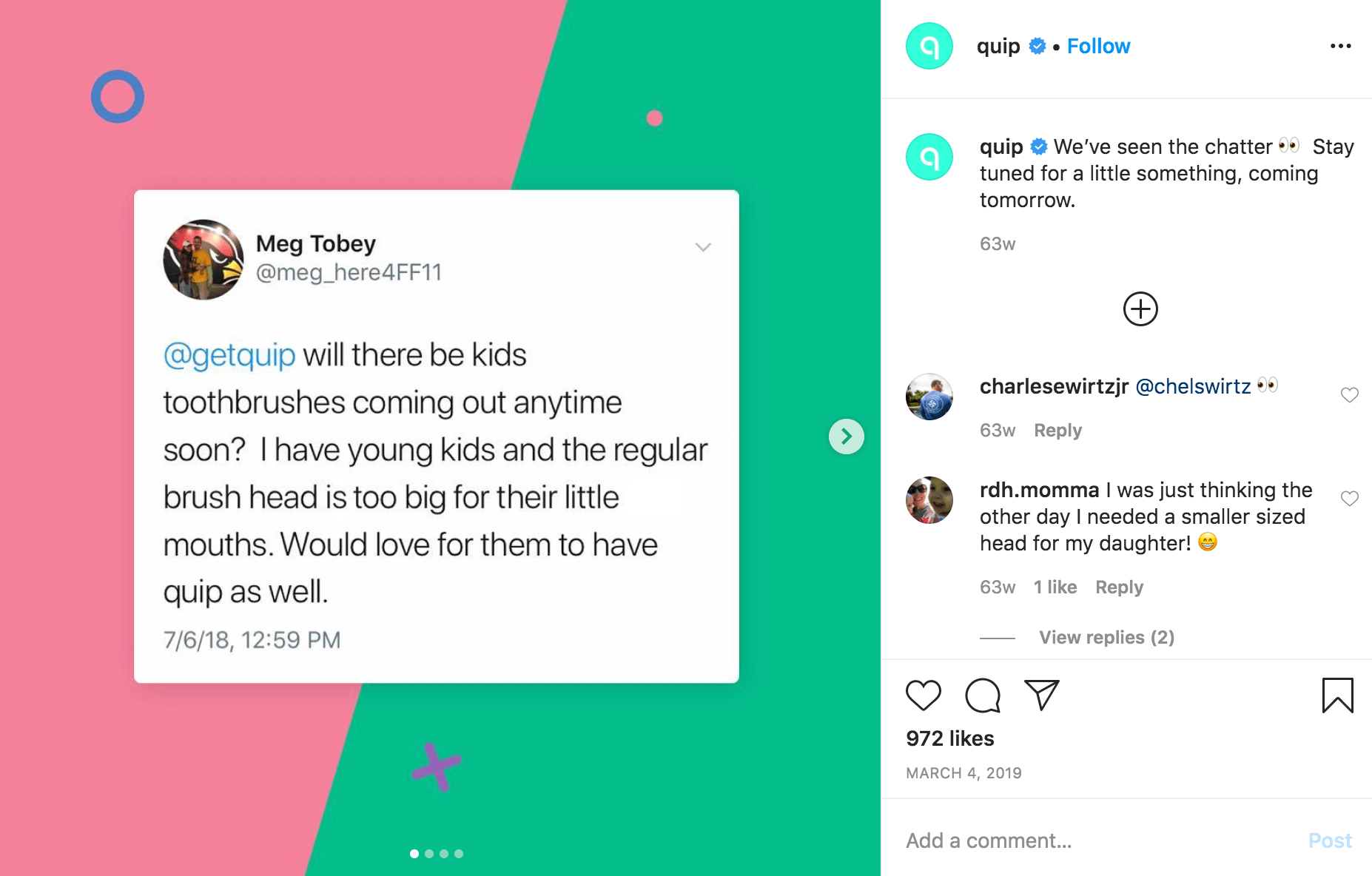Like charlesewirtzjr's comment
This screenshot has width=1372, height=876.
(1350, 395)
